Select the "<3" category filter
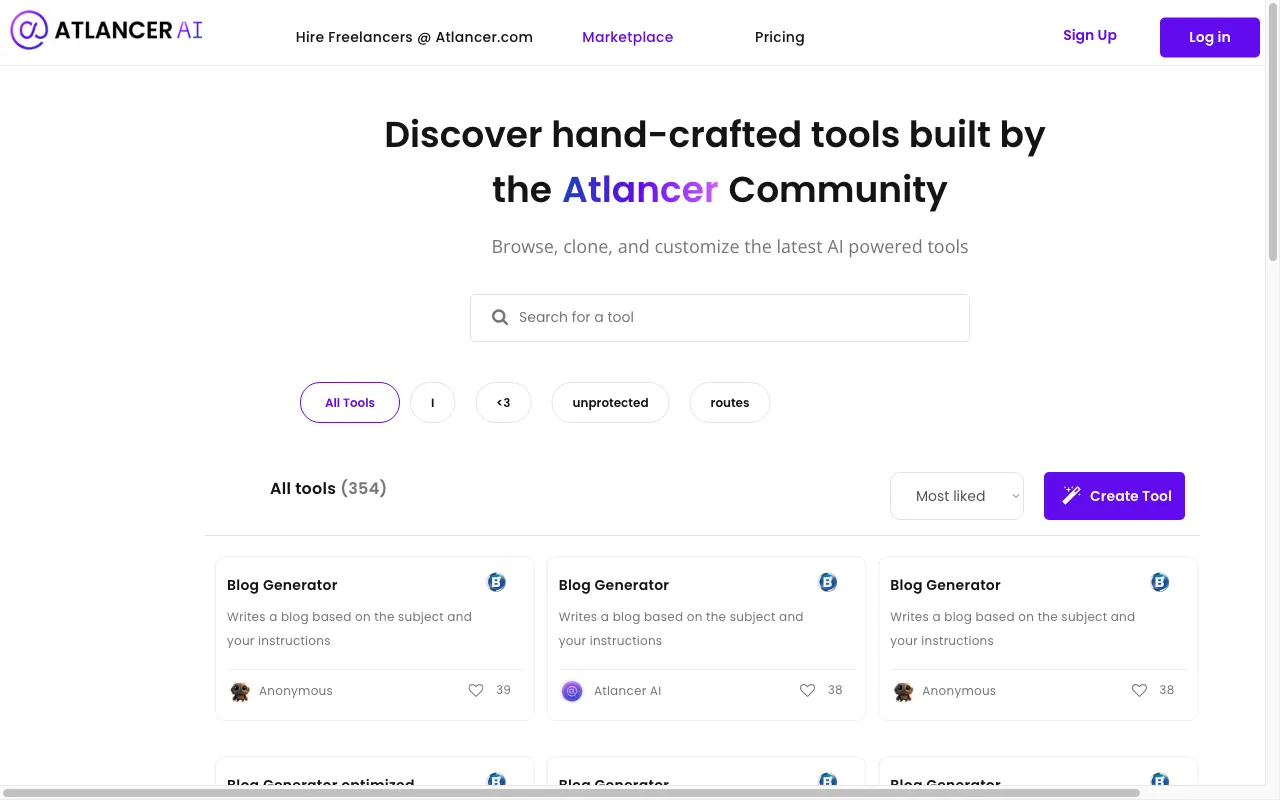This screenshot has width=1280, height=800. click(x=503, y=403)
